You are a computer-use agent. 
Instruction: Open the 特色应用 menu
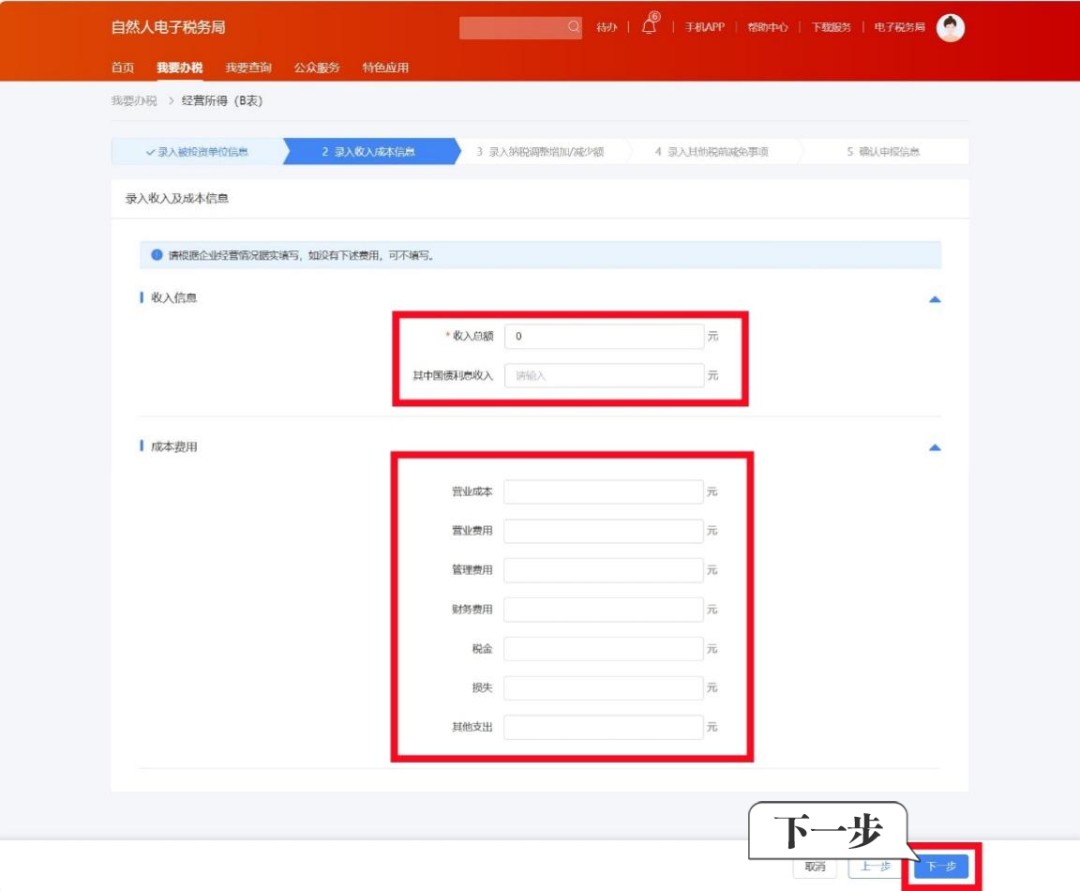pyautogui.click(x=385, y=68)
